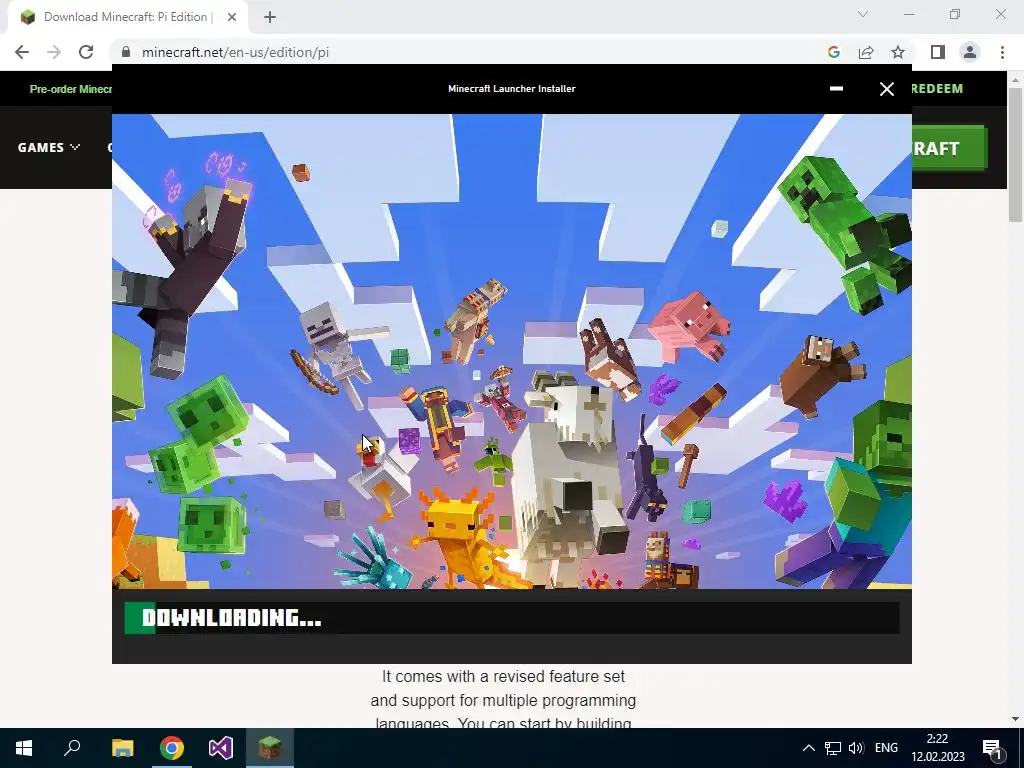Open the tab search chevron
The width and height of the screenshot is (1024, 768).
(x=863, y=14)
